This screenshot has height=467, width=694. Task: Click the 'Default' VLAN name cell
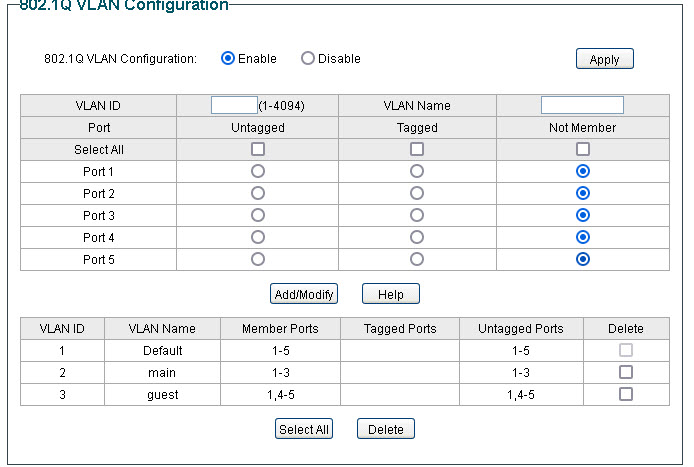coord(162,351)
